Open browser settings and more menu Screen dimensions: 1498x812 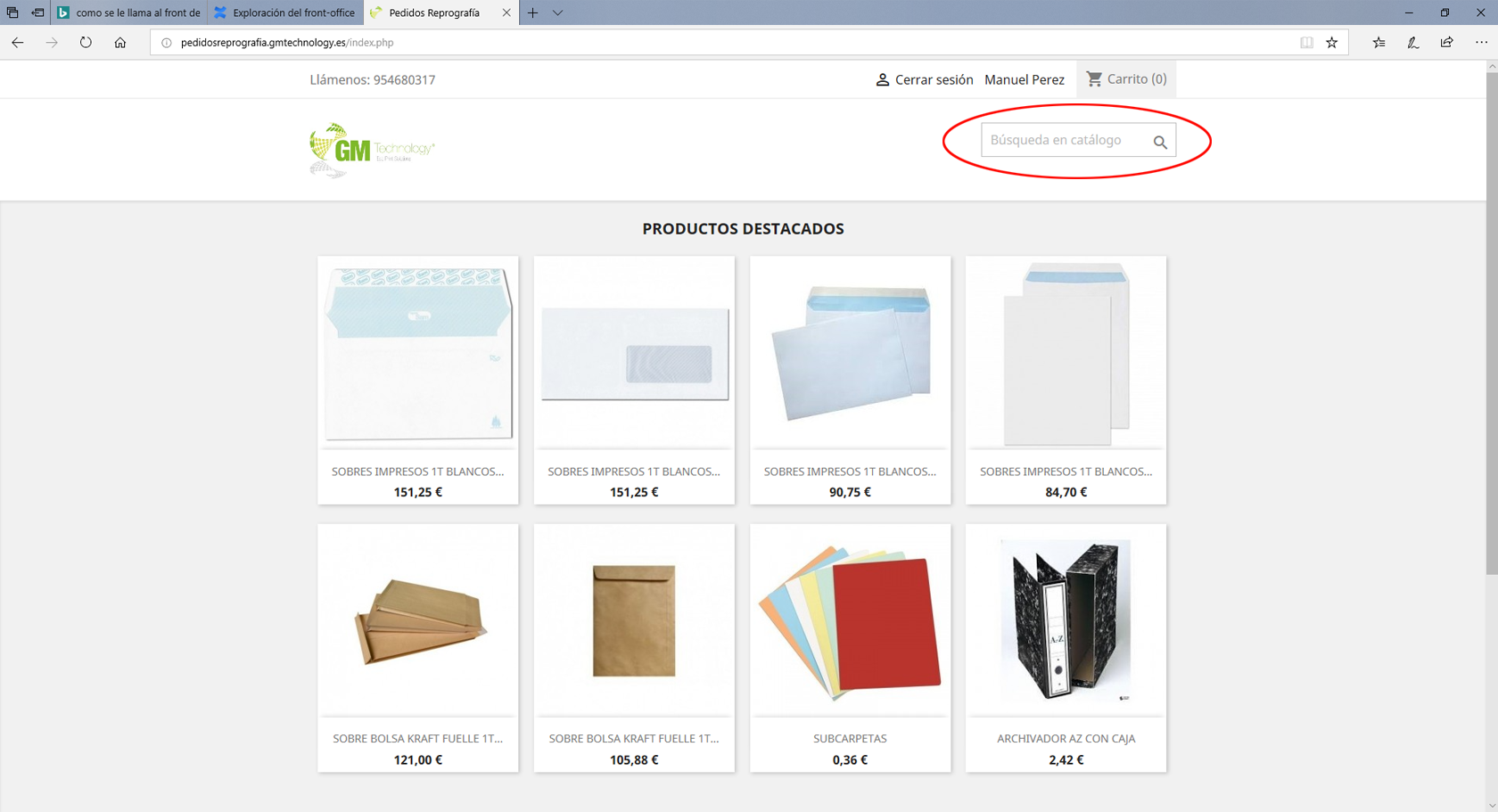(1481, 42)
